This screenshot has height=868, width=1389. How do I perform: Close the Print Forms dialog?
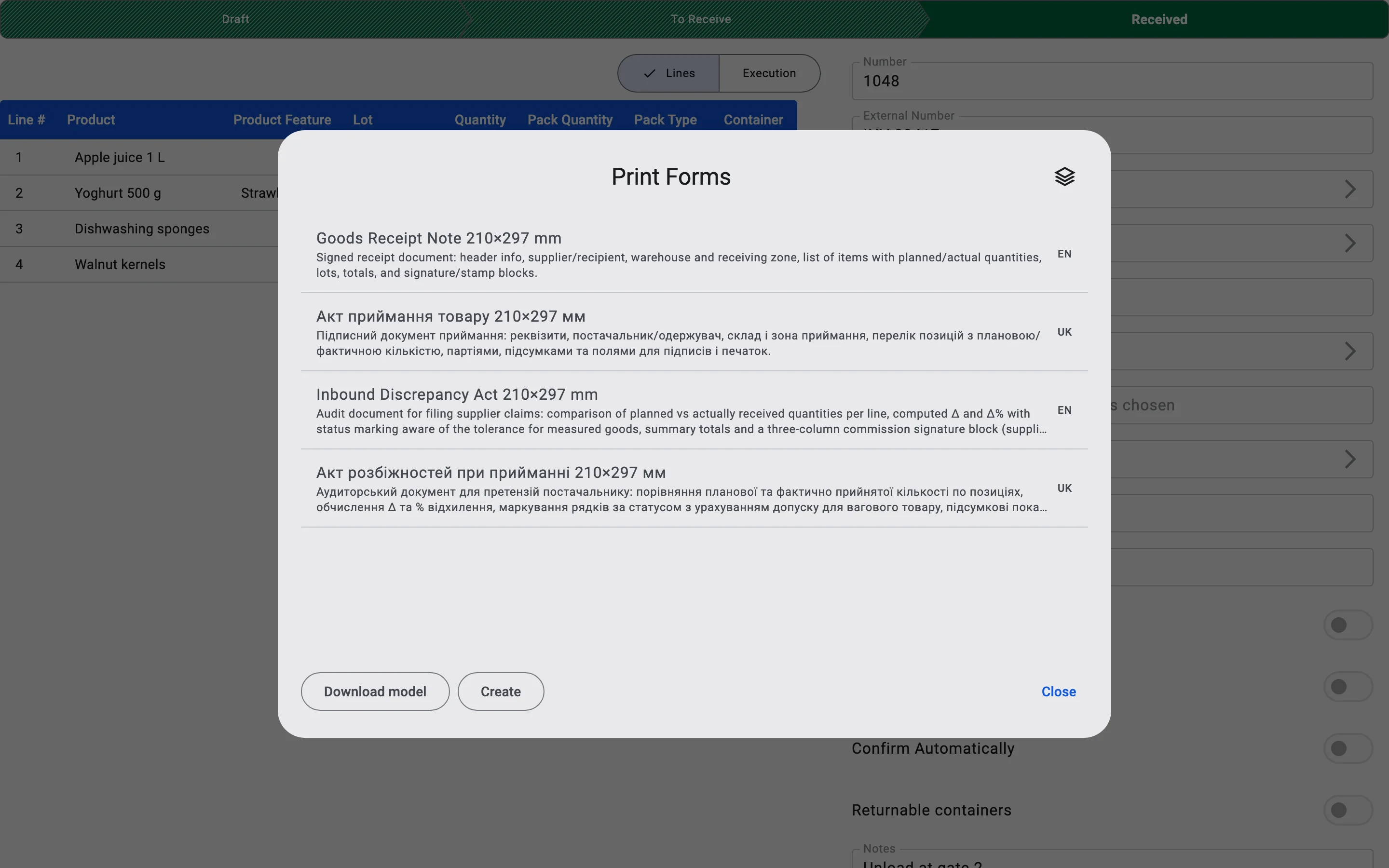coord(1059,691)
